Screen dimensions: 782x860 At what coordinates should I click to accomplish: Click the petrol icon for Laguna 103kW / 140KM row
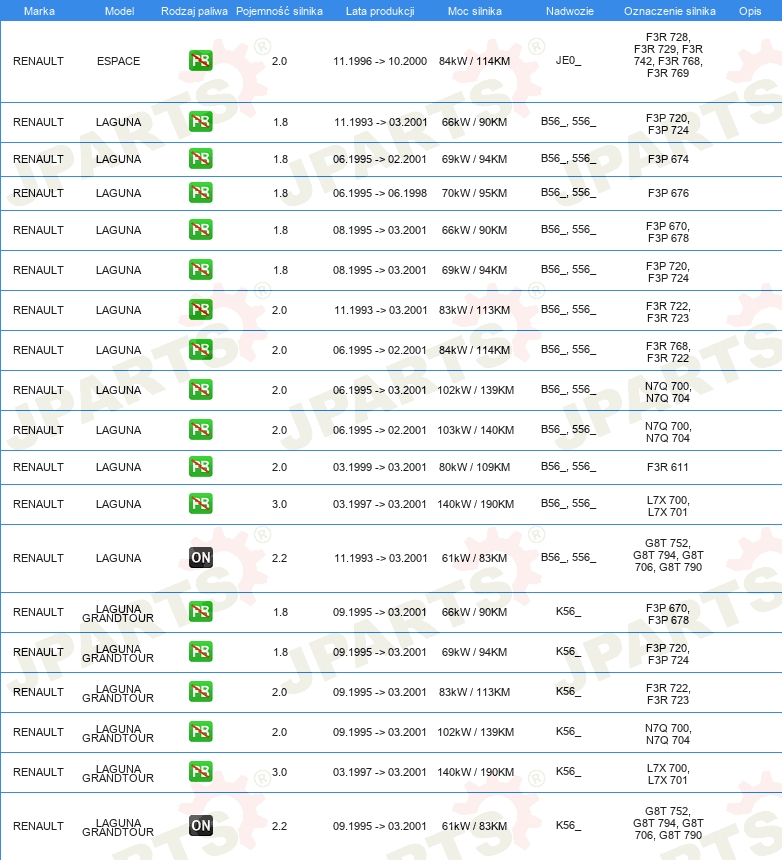(x=201, y=429)
